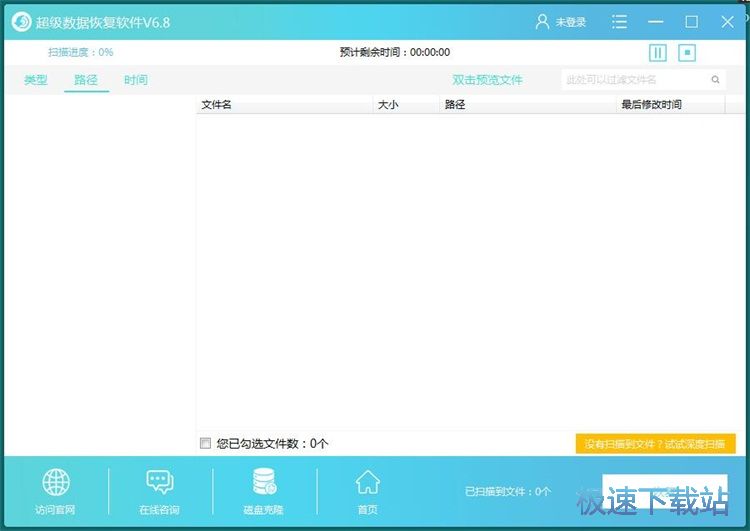Click the deep scan suggestion button
Viewport: 750px width, 531px height.
click(x=655, y=444)
